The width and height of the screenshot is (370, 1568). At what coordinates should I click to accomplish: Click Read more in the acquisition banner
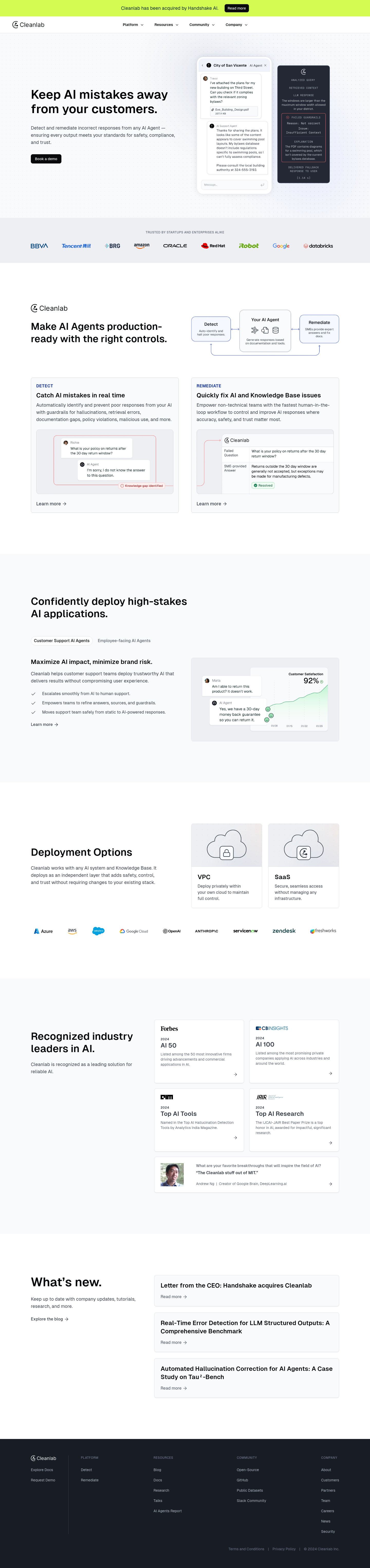point(237,8)
